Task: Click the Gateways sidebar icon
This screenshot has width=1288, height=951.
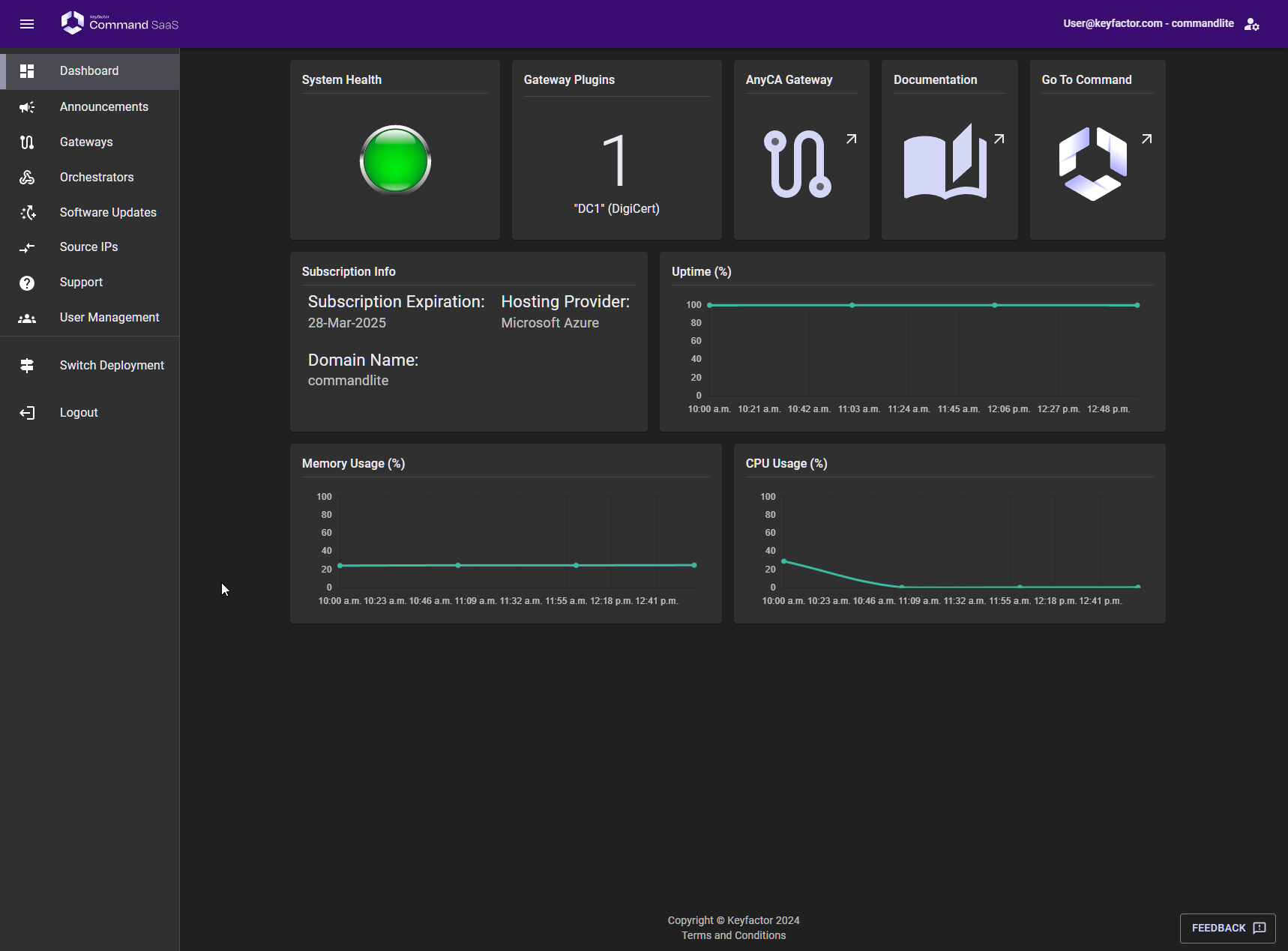Action: click(27, 142)
